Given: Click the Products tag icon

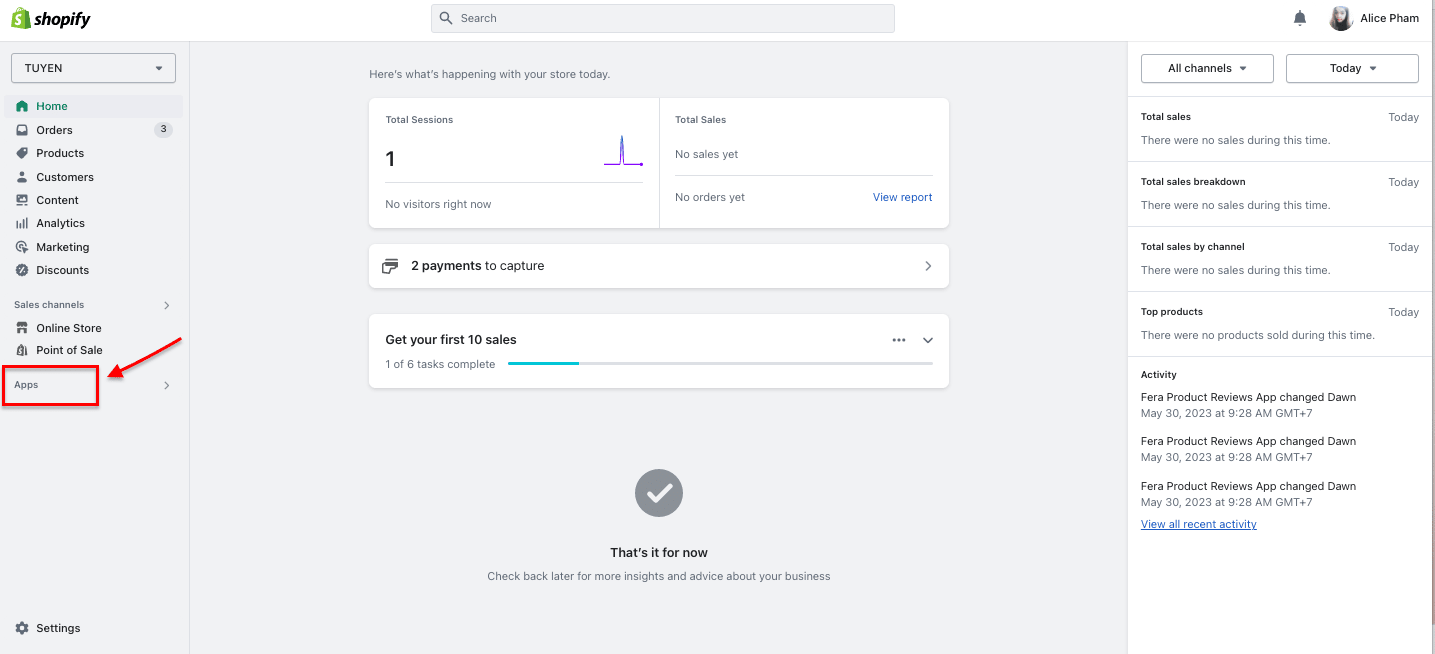Looking at the screenshot, I should point(22,153).
